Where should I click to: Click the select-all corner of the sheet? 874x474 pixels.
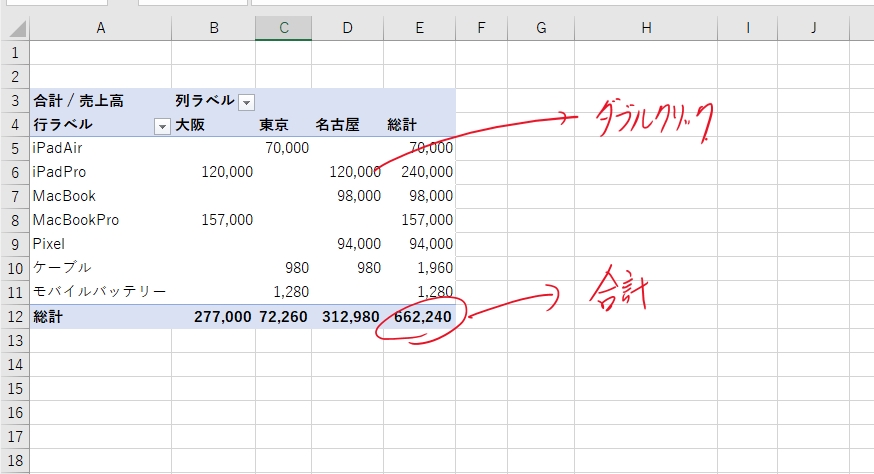tap(15, 28)
